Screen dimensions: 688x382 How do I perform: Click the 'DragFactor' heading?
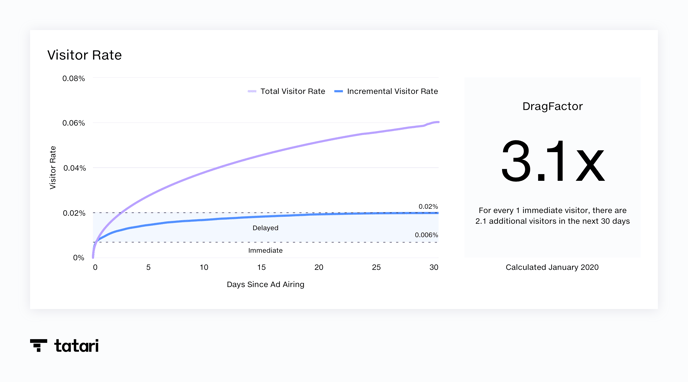click(552, 106)
